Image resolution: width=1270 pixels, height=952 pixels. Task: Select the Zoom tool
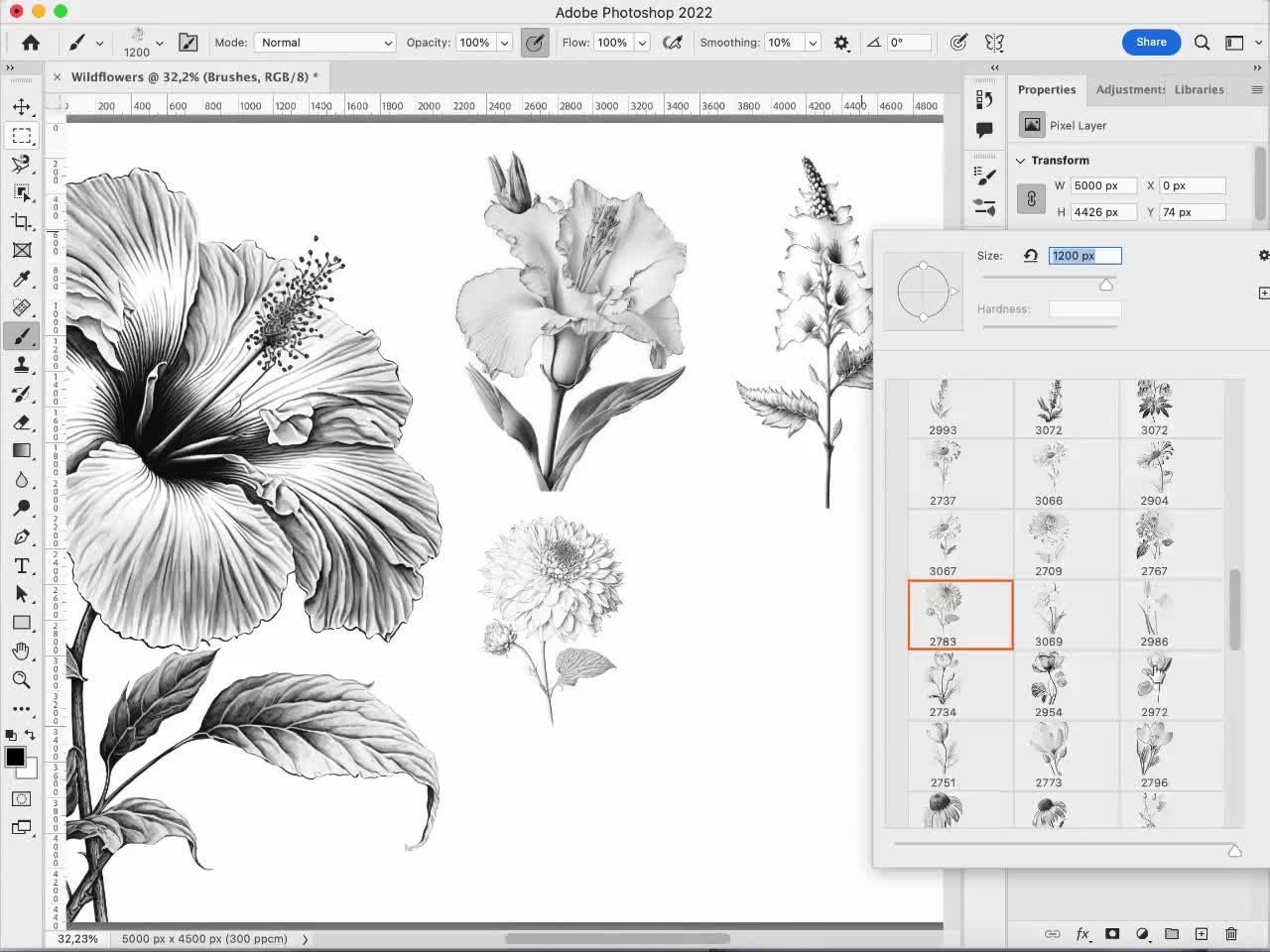[x=22, y=680]
